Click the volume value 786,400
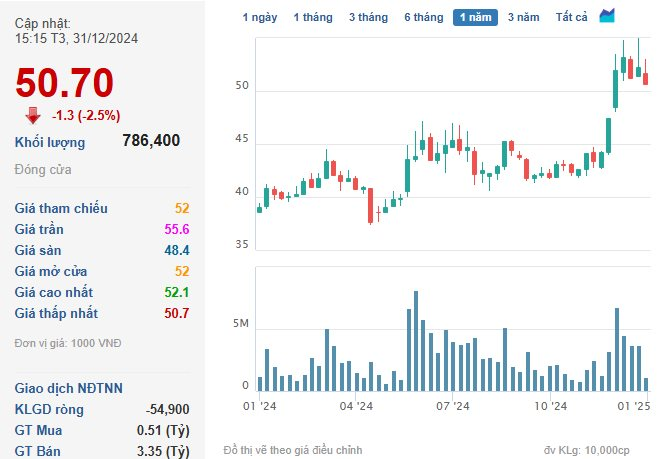 pos(151,140)
